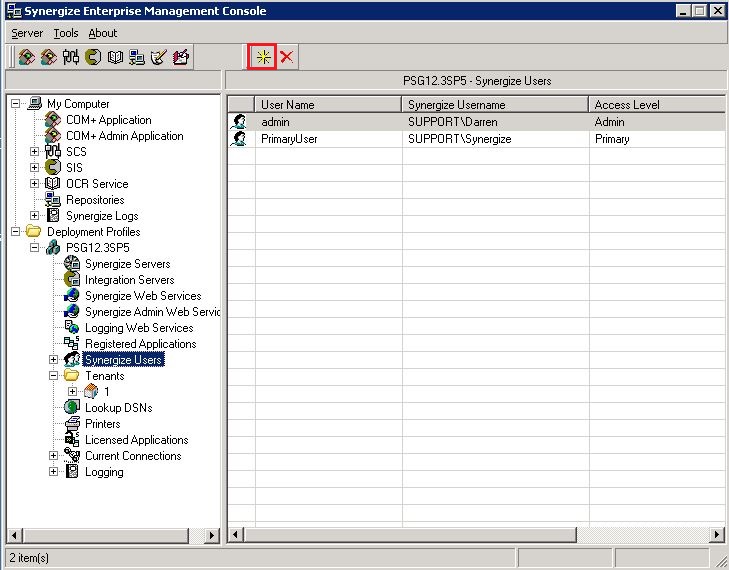Click the Printers tree icon
Screen dimensions: 729x570
pos(72,424)
